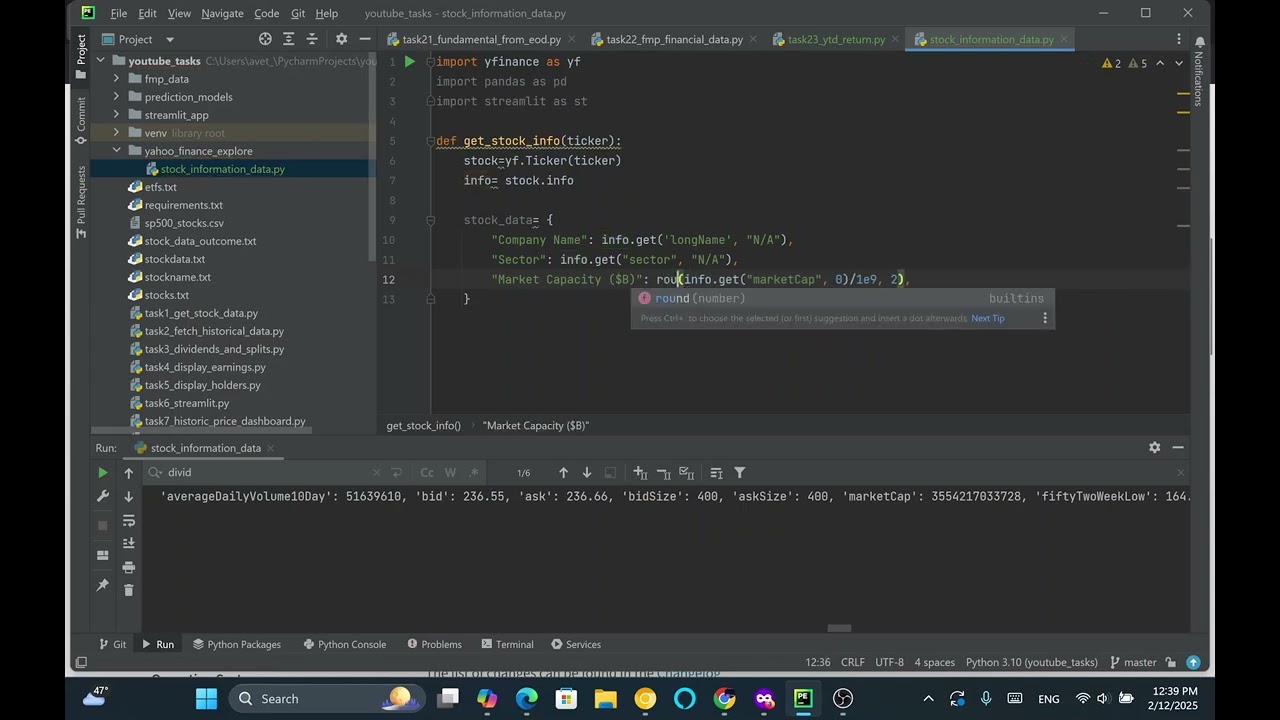Open the Python Packages tool window
Viewport: 1280px width, 720px height.
coord(236,645)
